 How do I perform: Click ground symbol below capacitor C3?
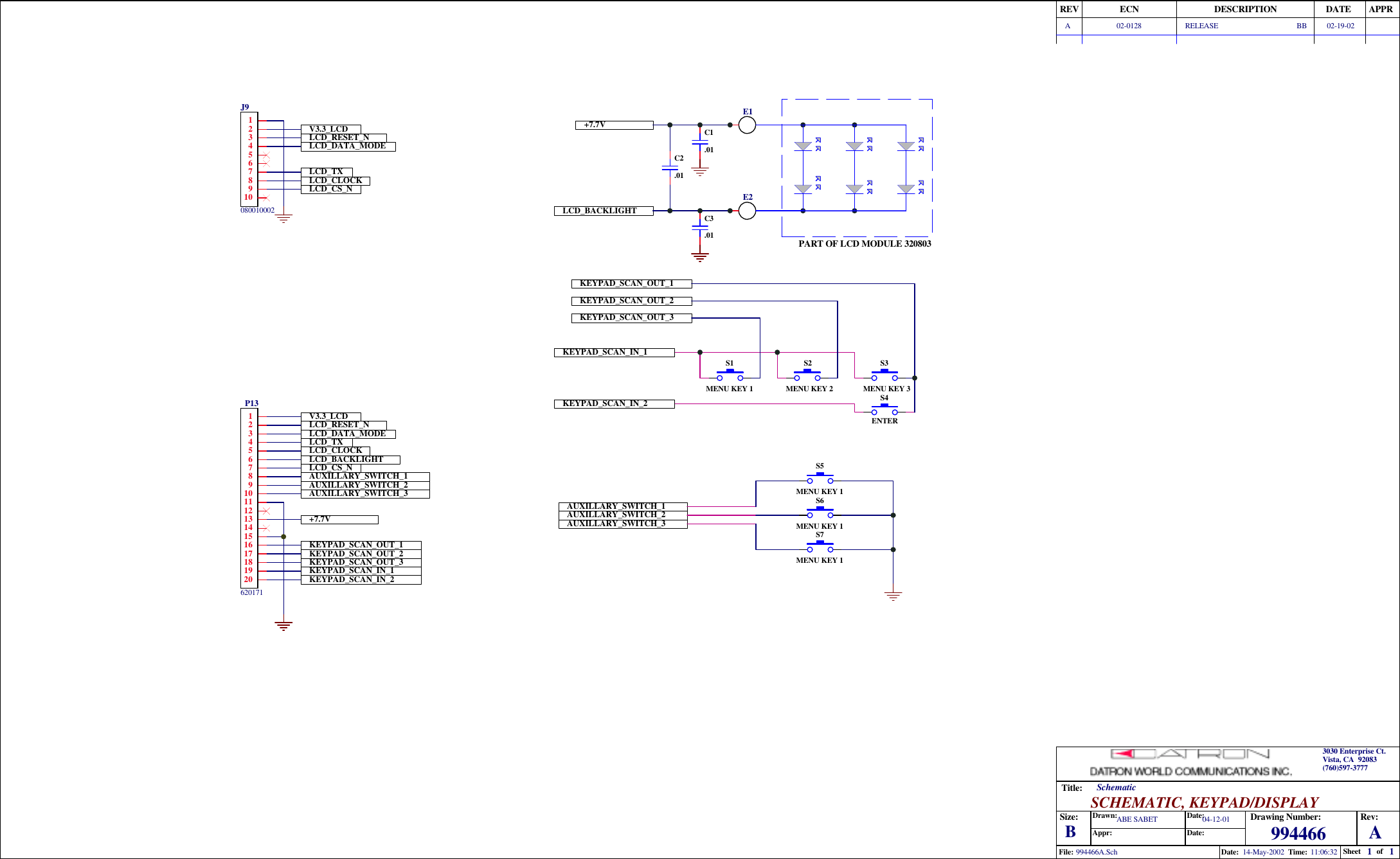pyautogui.click(x=700, y=257)
